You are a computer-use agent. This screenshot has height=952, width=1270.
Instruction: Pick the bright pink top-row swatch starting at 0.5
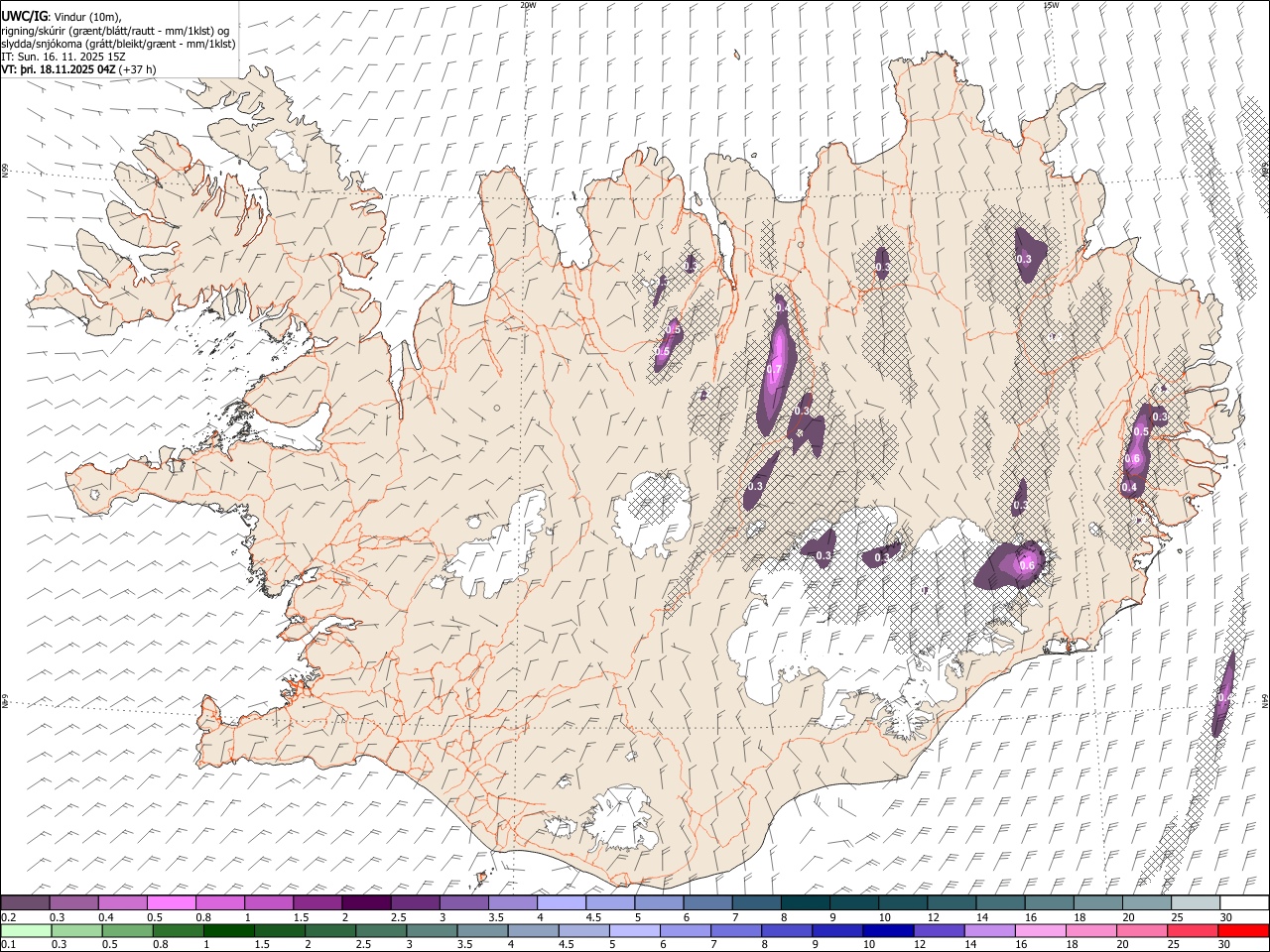coord(171,902)
